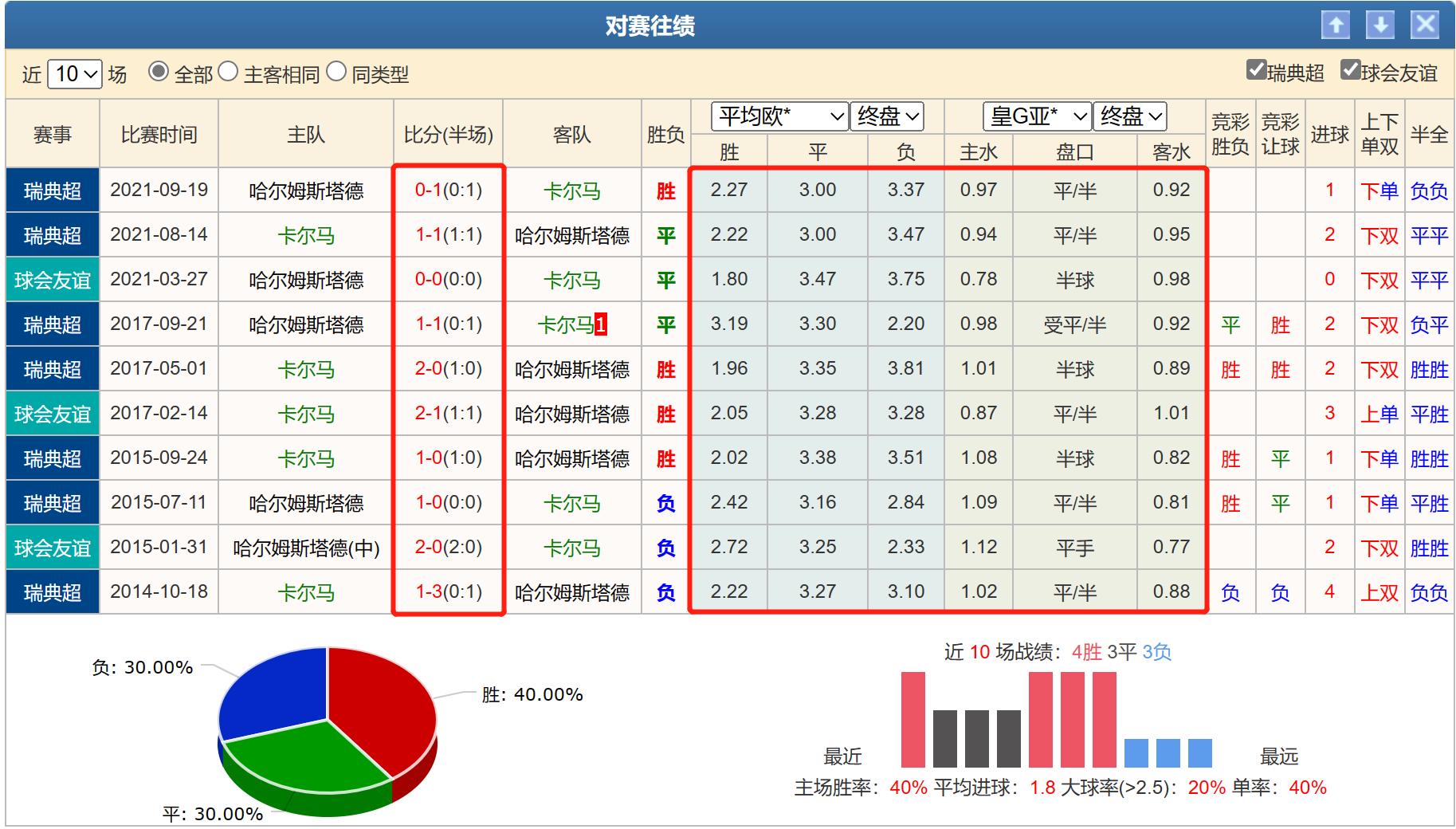Close the 对赛往绩 panel
Screen dimensions: 1456x829
1426,25
